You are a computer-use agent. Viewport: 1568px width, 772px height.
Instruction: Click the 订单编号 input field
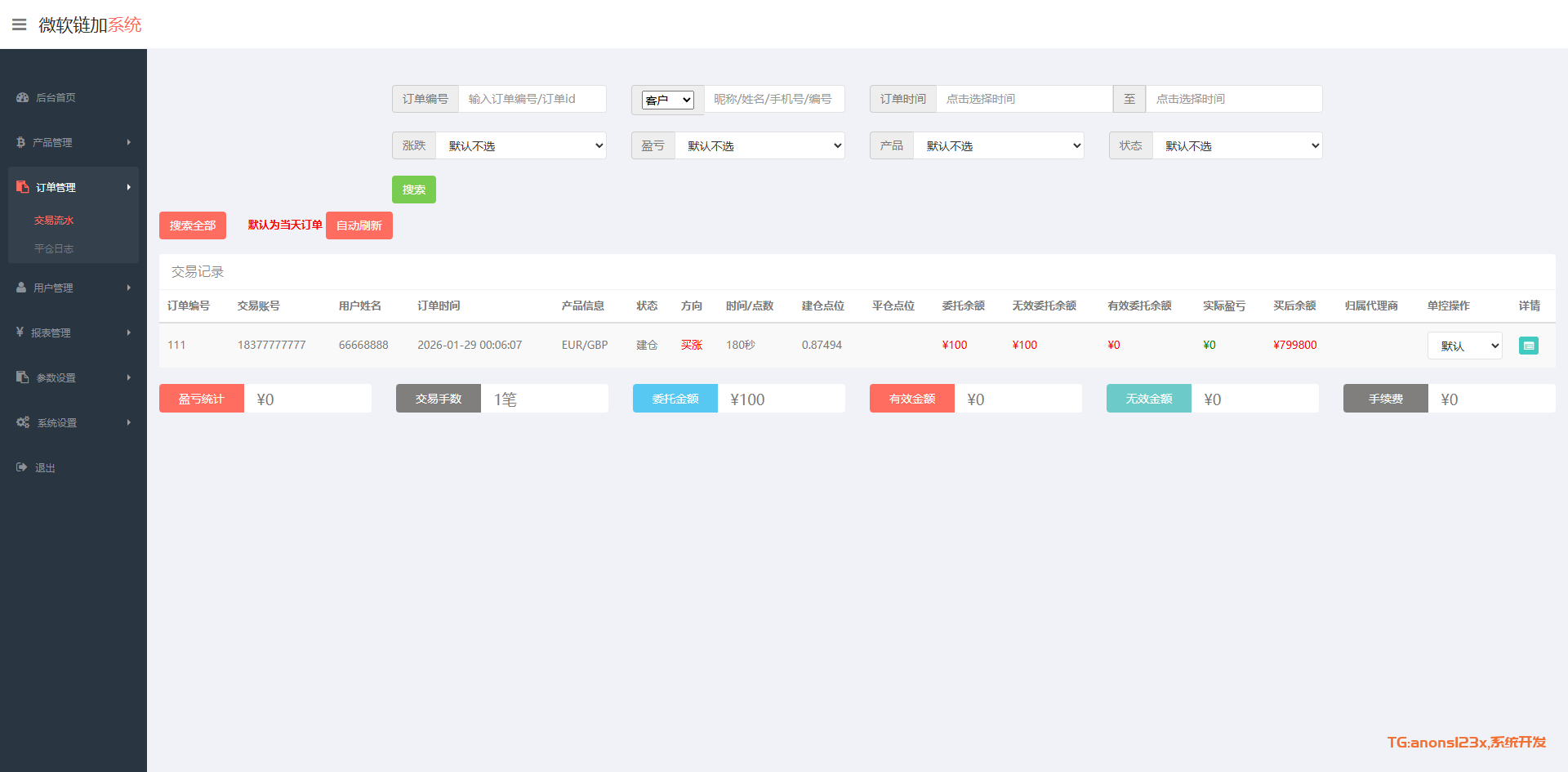(x=532, y=99)
